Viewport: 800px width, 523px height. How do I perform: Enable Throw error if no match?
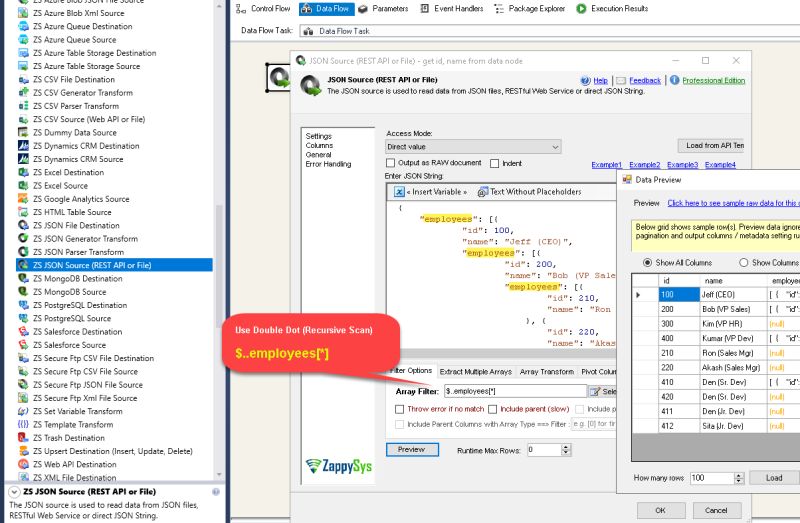[x=399, y=409]
